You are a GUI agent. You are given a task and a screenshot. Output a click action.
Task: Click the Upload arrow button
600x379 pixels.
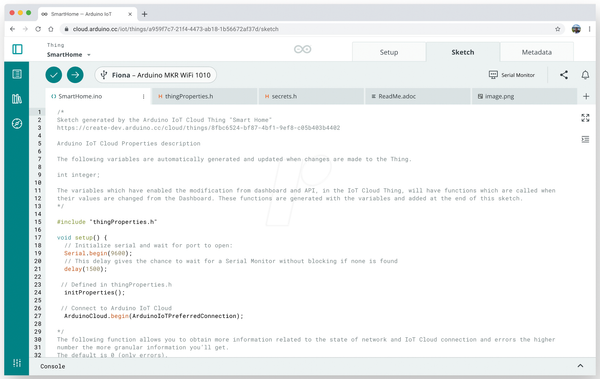75,75
